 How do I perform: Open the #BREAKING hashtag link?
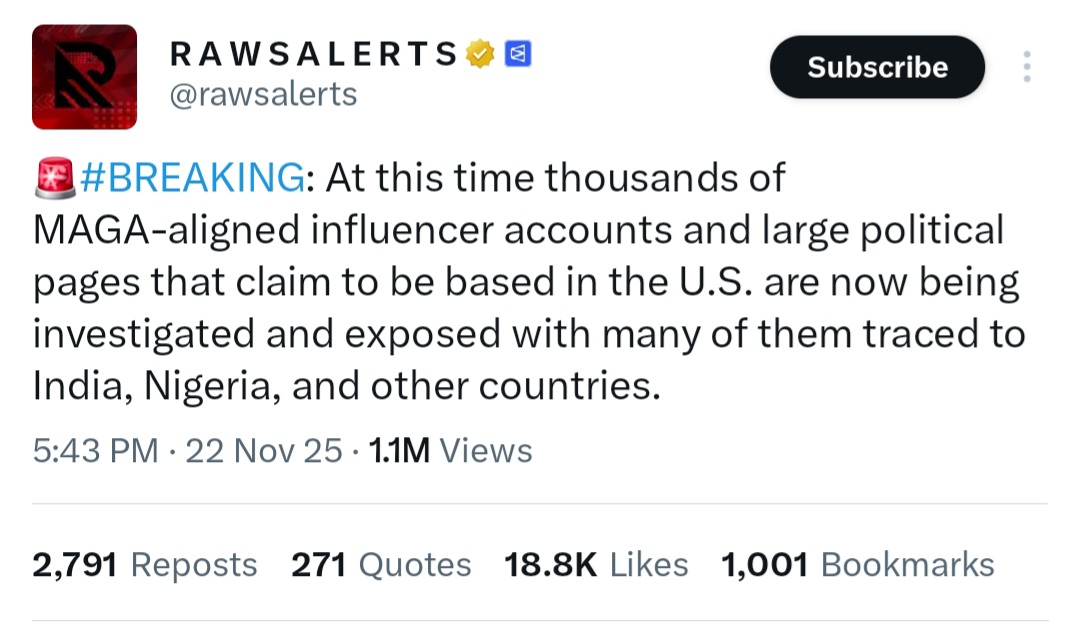190,178
